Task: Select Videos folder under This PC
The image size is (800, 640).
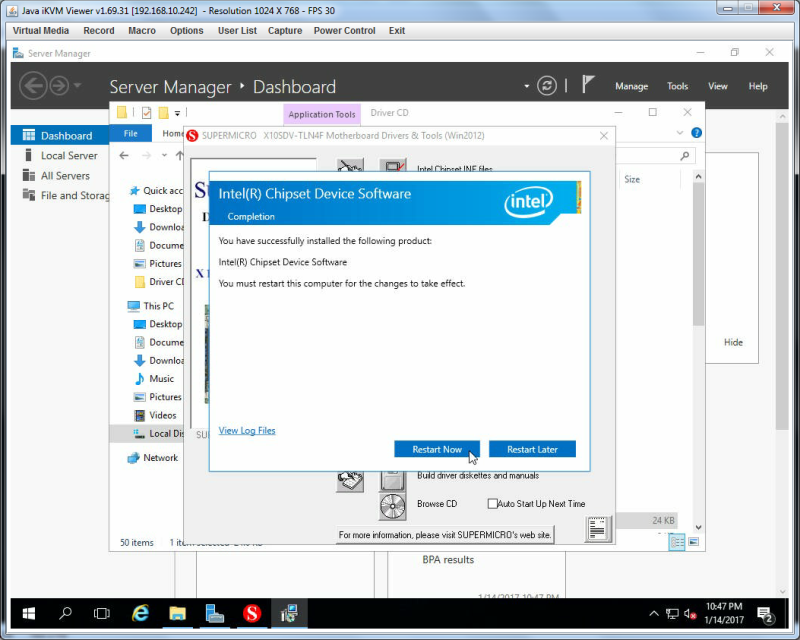Action: coord(155,415)
